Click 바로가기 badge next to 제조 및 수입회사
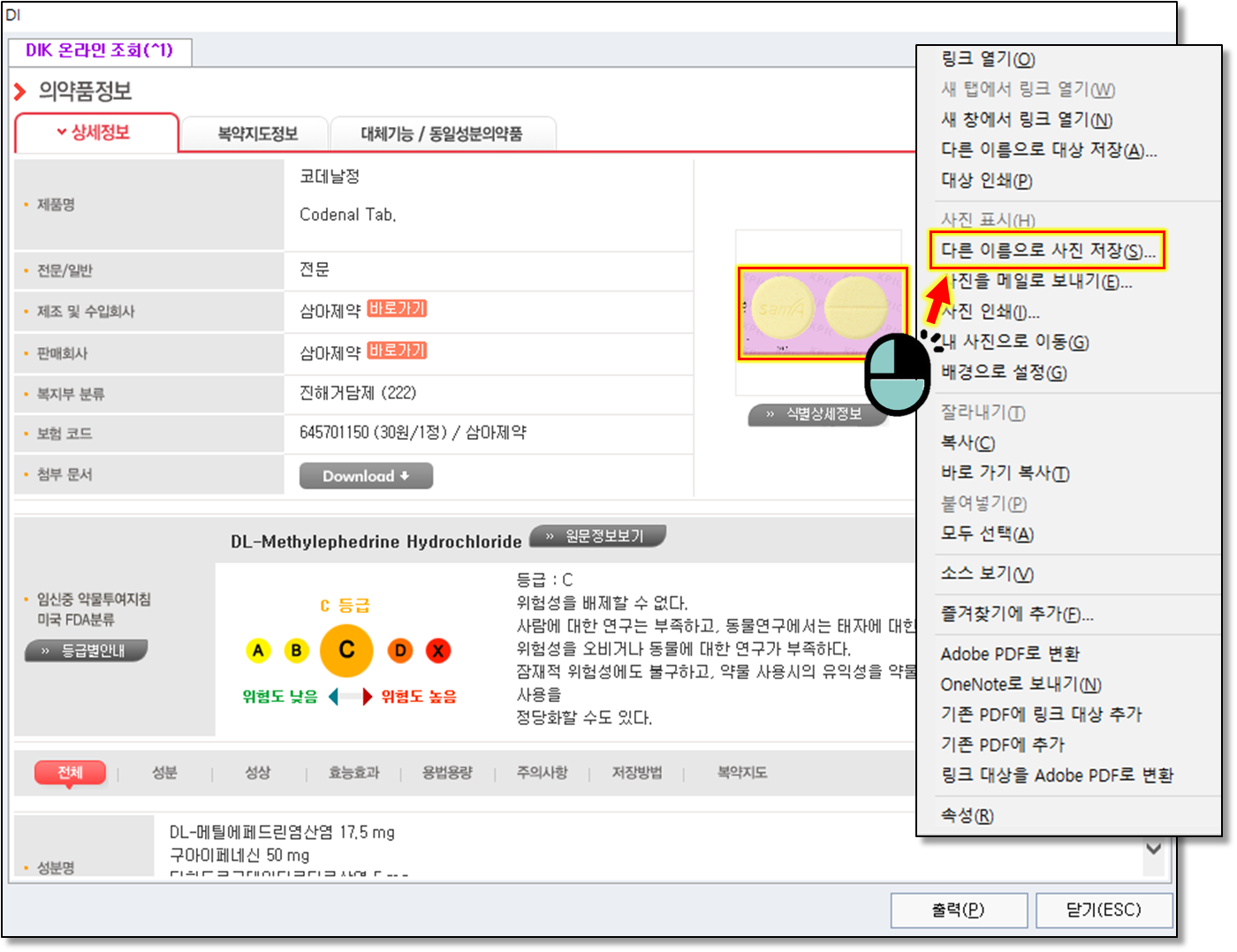The image size is (1237, 952). click(397, 308)
